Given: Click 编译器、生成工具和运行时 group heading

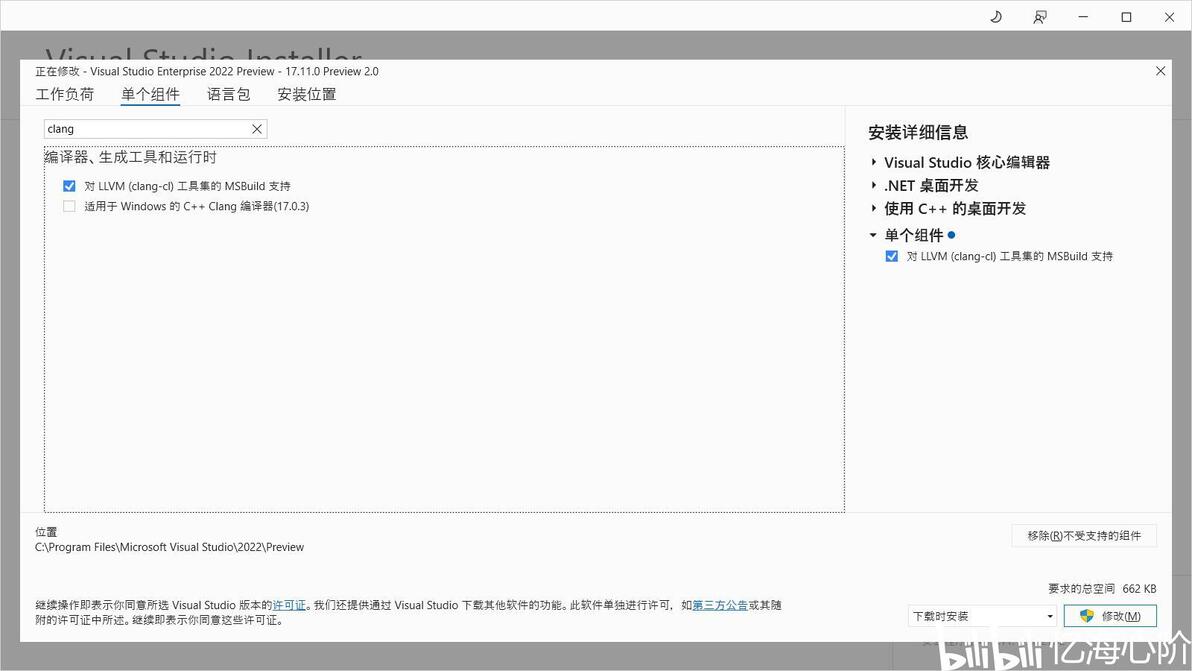Looking at the screenshot, I should click(131, 157).
